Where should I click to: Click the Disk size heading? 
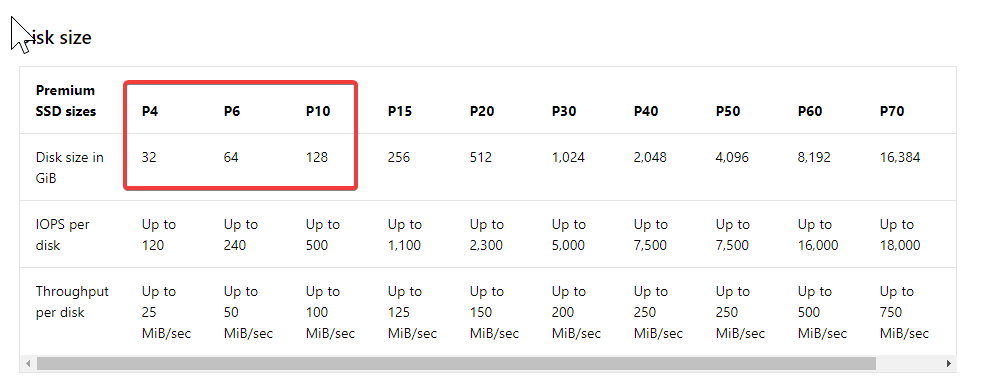(53, 38)
